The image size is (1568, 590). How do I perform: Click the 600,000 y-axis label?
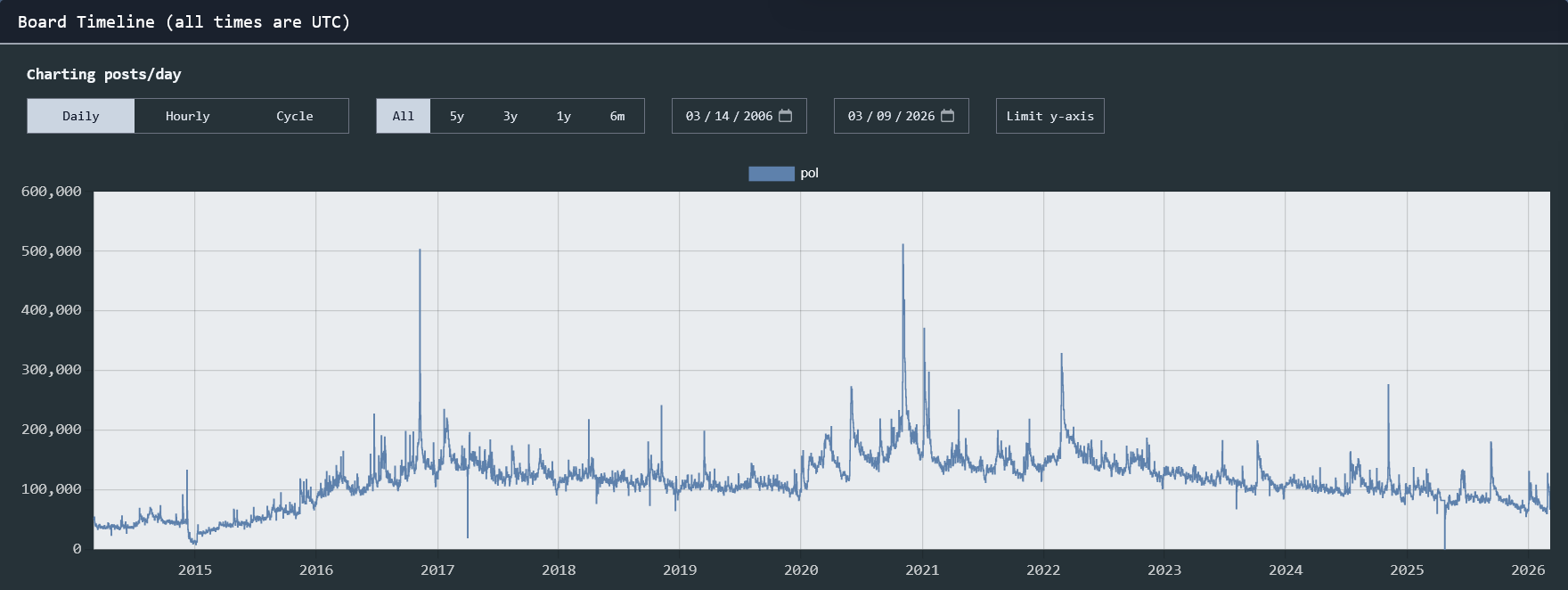click(52, 192)
